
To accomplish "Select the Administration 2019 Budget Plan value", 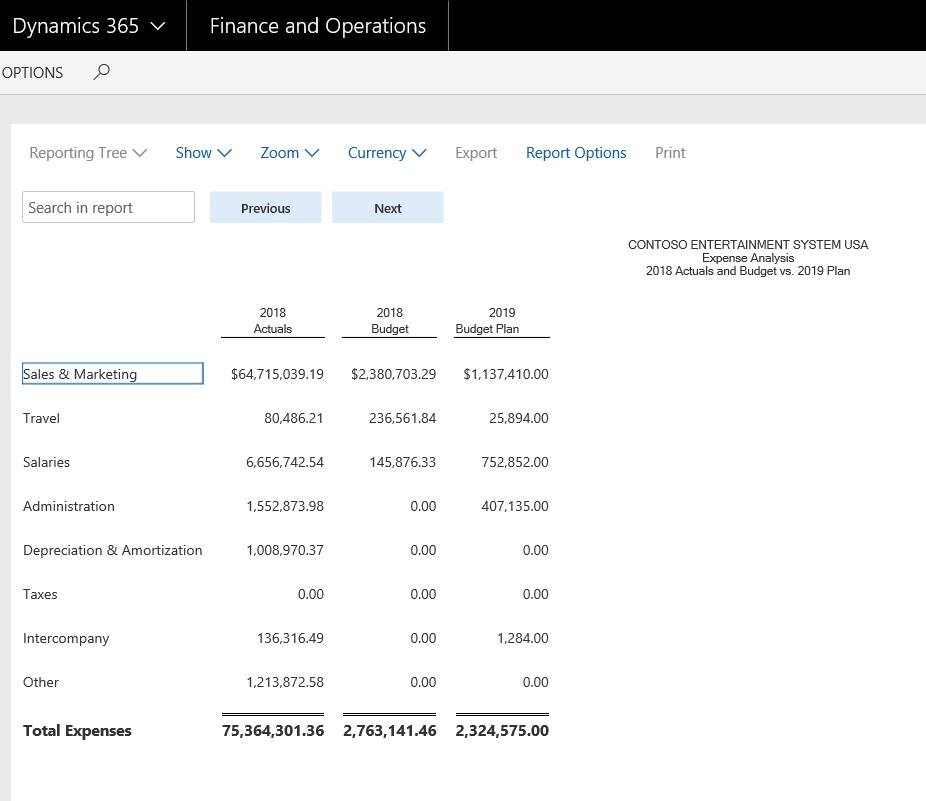I will coord(514,506).
